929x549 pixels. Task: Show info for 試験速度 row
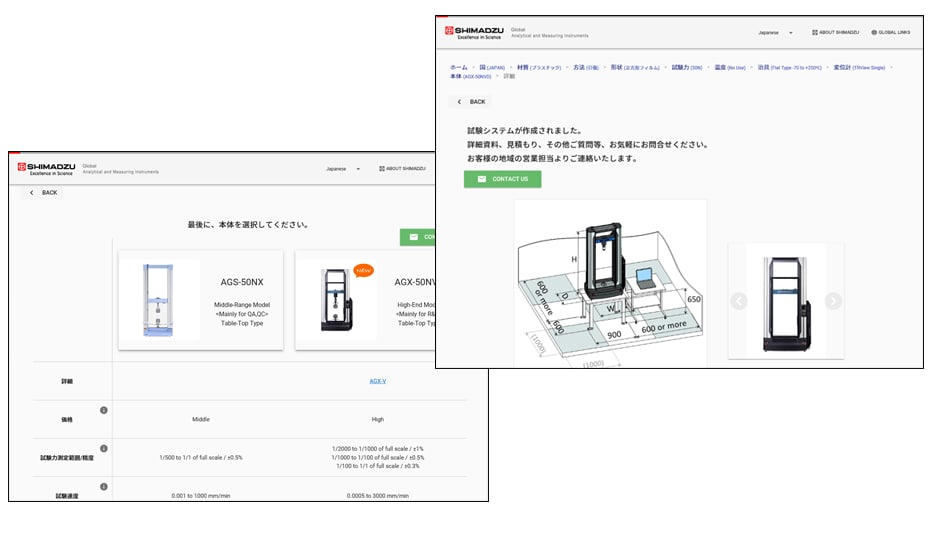pyautogui.click(x=104, y=487)
